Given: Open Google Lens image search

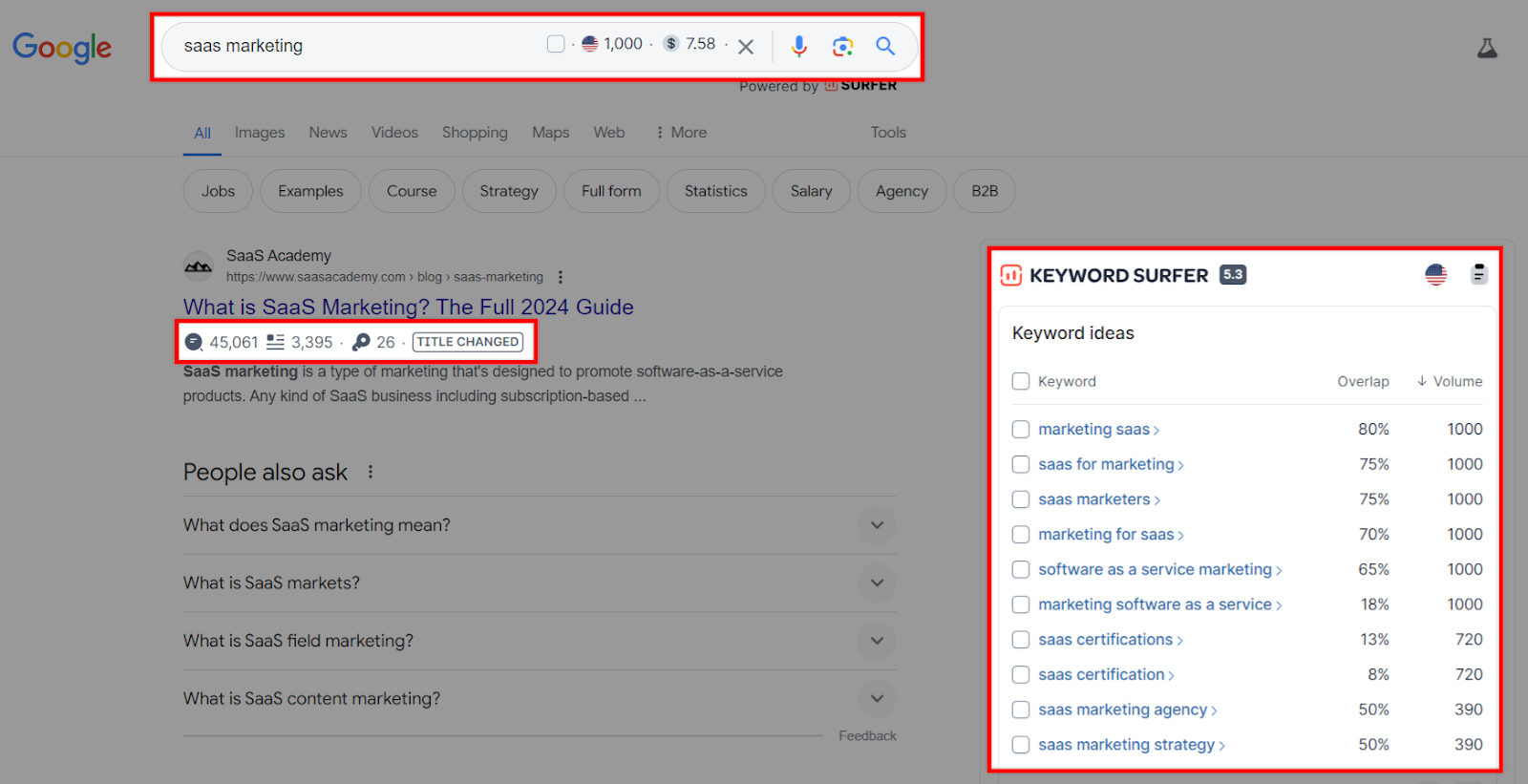Looking at the screenshot, I should [842, 46].
